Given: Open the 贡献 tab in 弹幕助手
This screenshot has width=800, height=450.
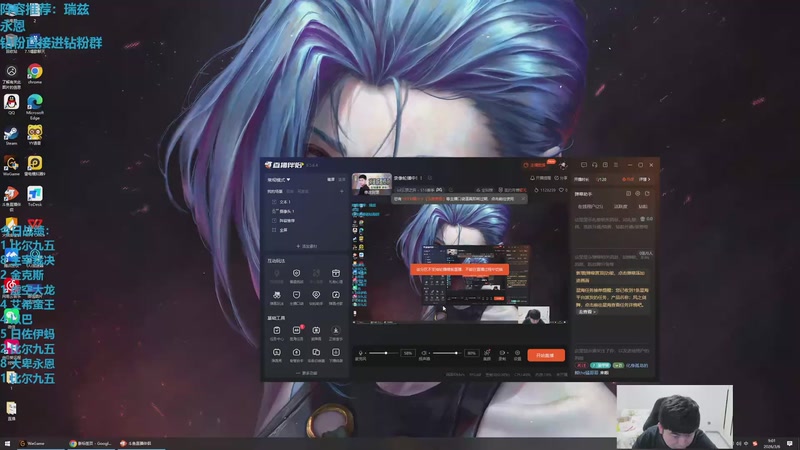Looking at the screenshot, I should click(643, 207).
